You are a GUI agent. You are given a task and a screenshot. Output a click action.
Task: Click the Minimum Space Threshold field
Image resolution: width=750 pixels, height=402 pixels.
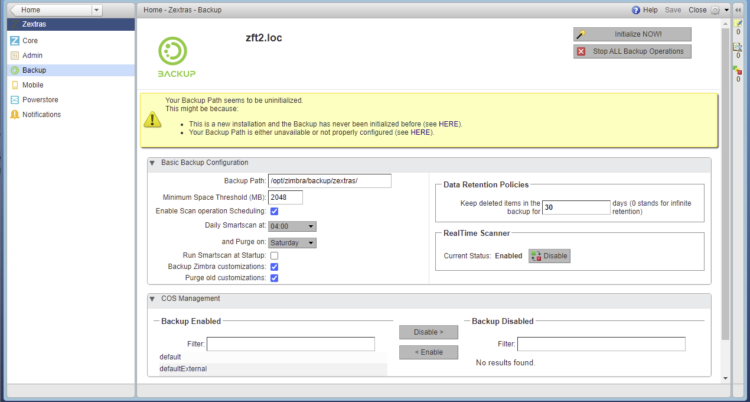click(286, 197)
